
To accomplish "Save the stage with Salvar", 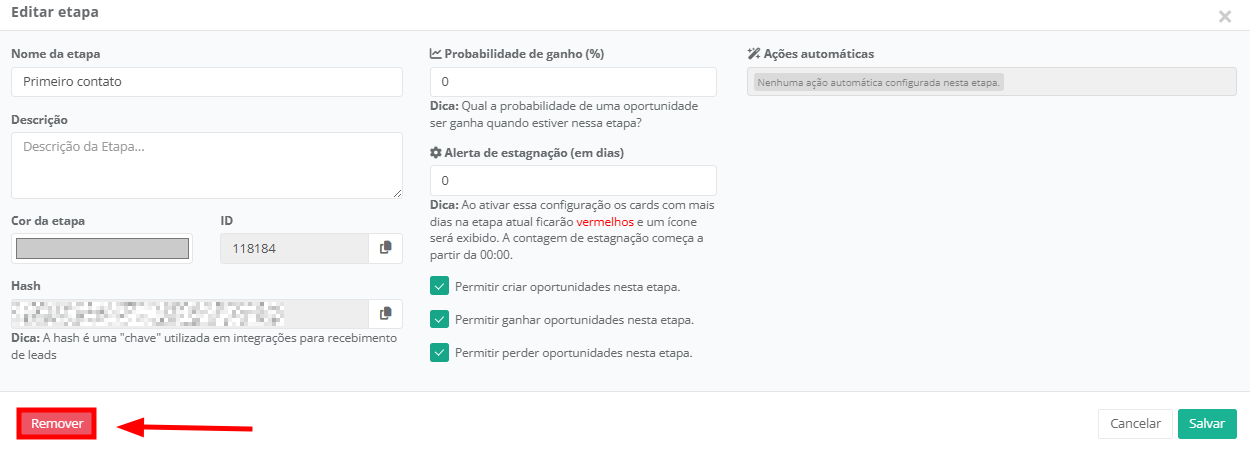I will click(1207, 424).
